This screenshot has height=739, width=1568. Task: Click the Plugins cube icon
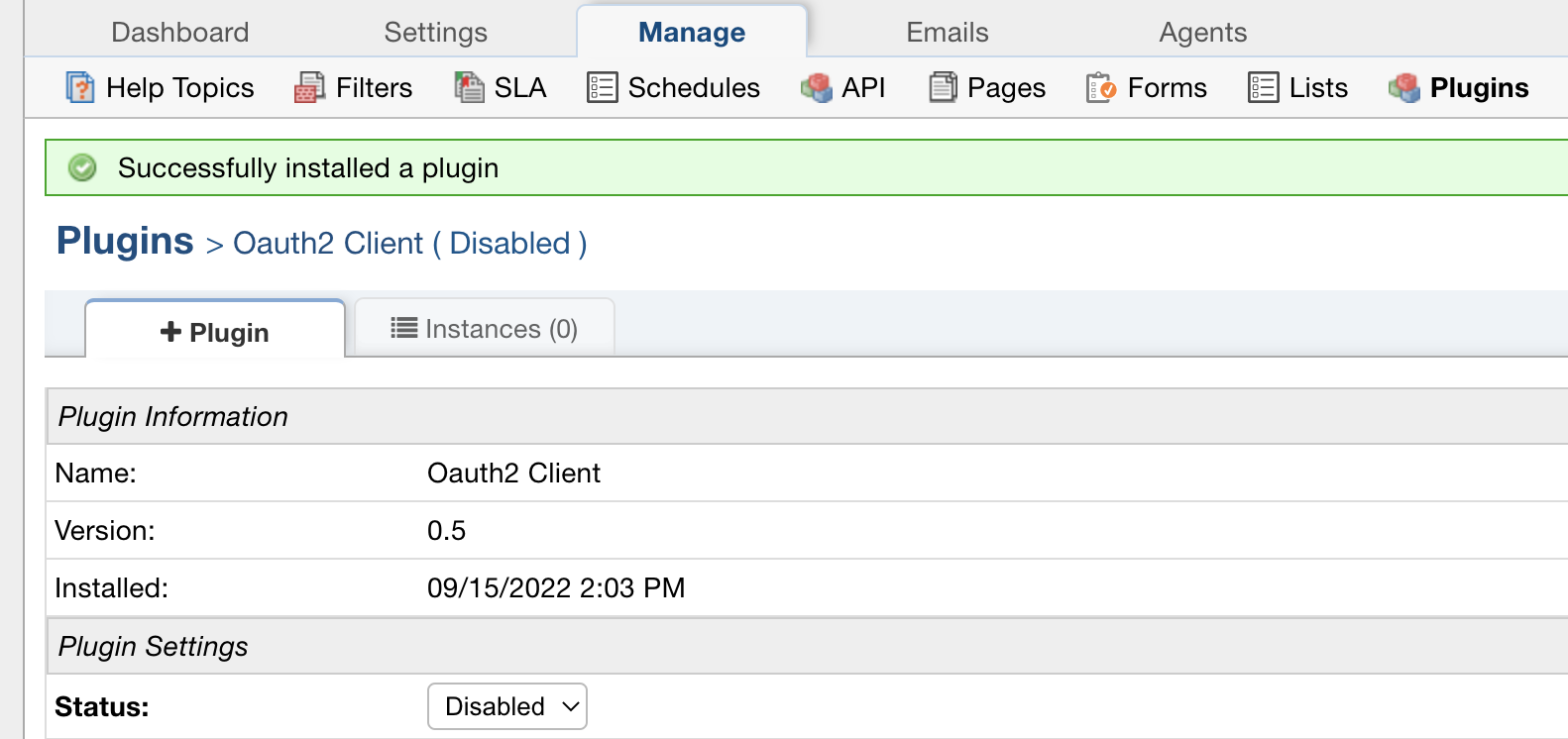click(1403, 88)
